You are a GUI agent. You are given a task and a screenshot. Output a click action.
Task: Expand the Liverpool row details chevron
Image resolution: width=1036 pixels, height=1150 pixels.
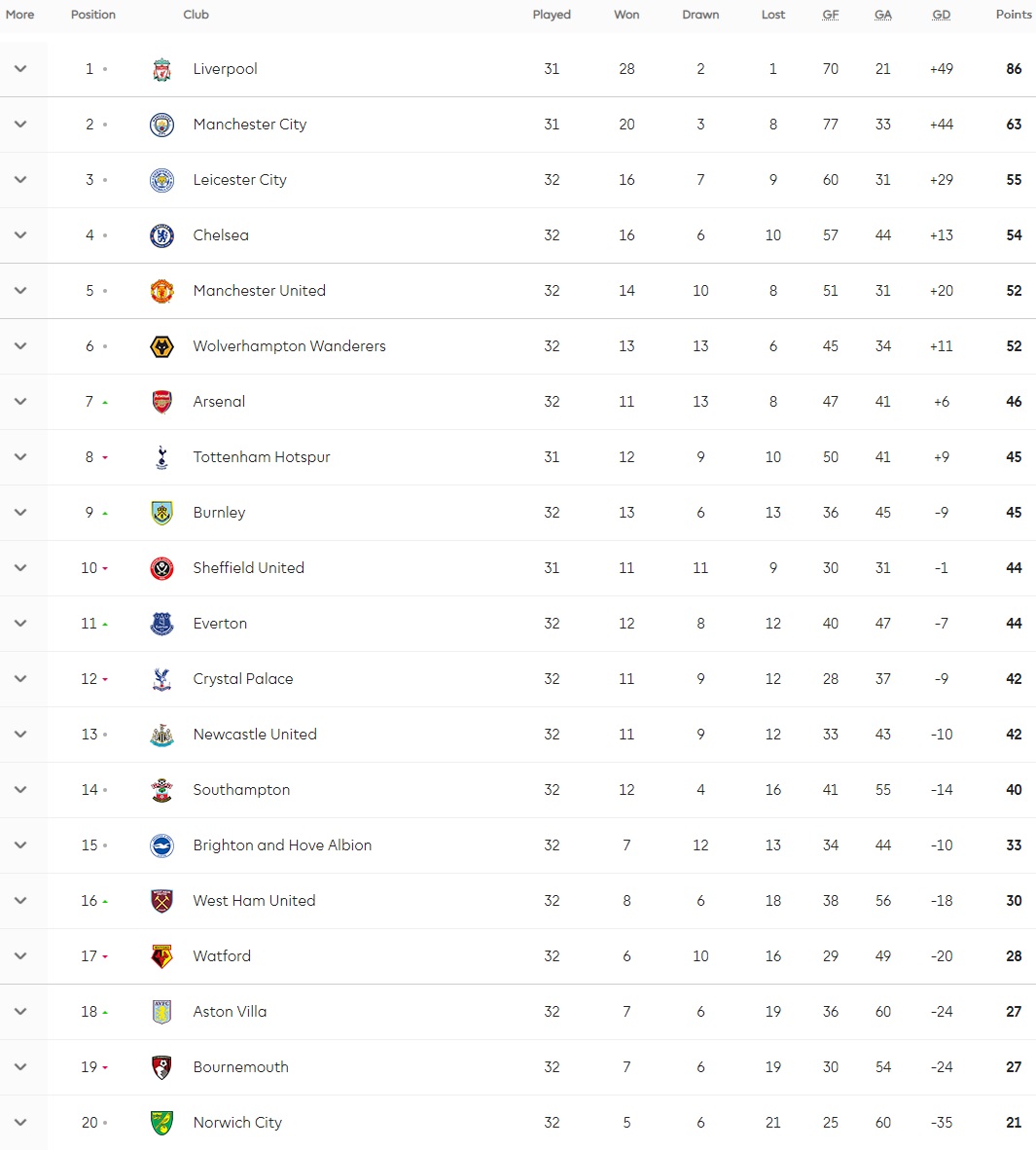(20, 69)
